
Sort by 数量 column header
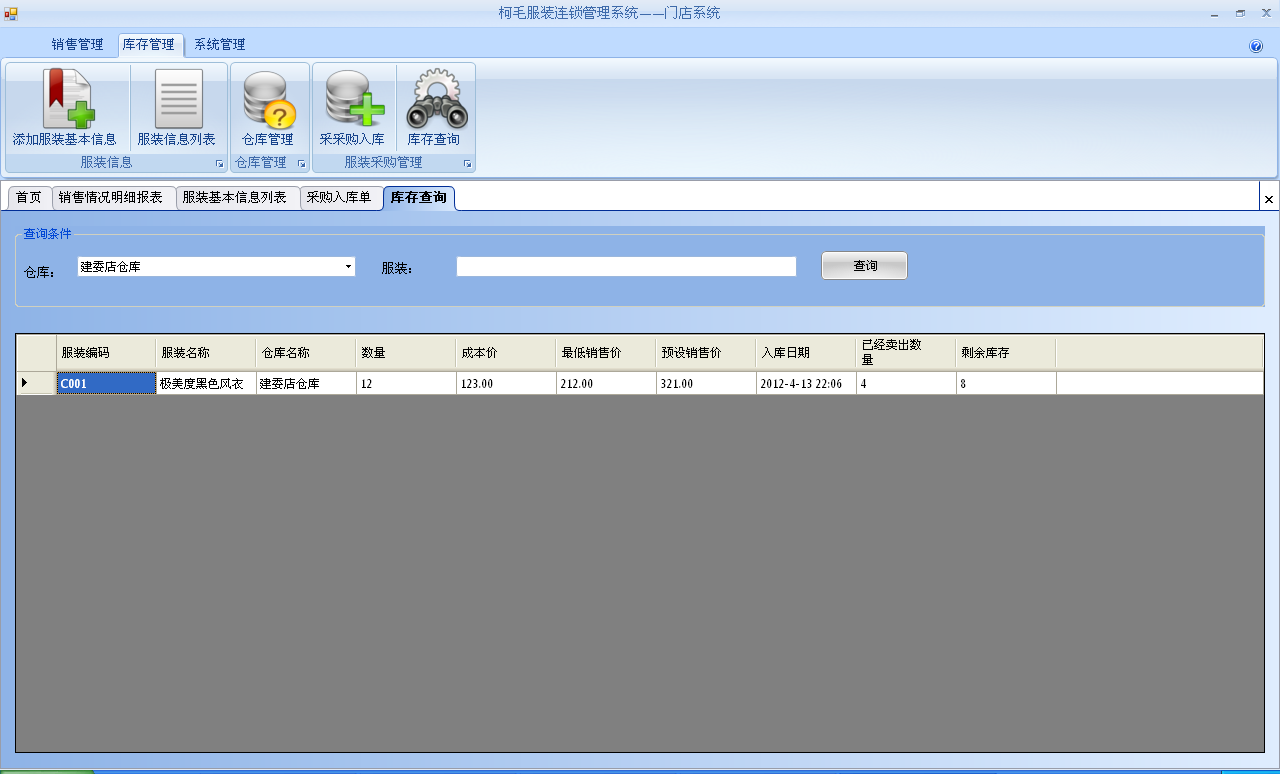[x=406, y=353]
